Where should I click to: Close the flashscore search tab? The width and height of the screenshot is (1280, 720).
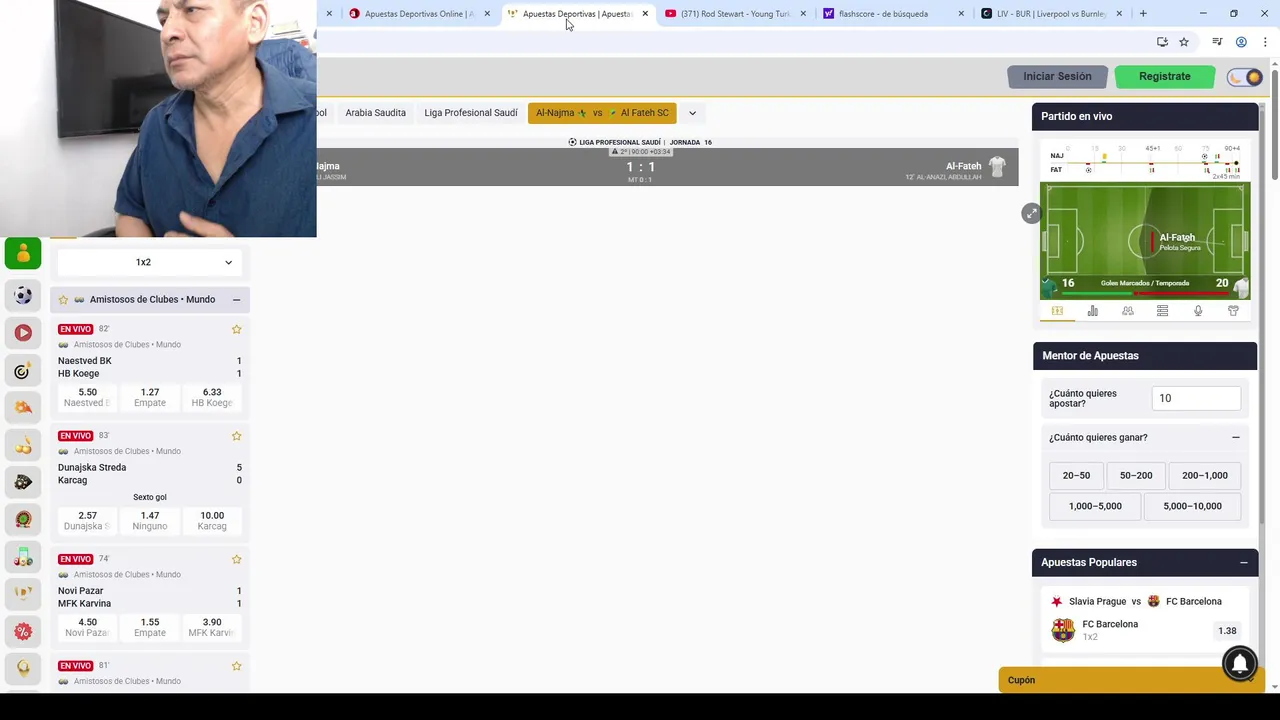click(961, 14)
